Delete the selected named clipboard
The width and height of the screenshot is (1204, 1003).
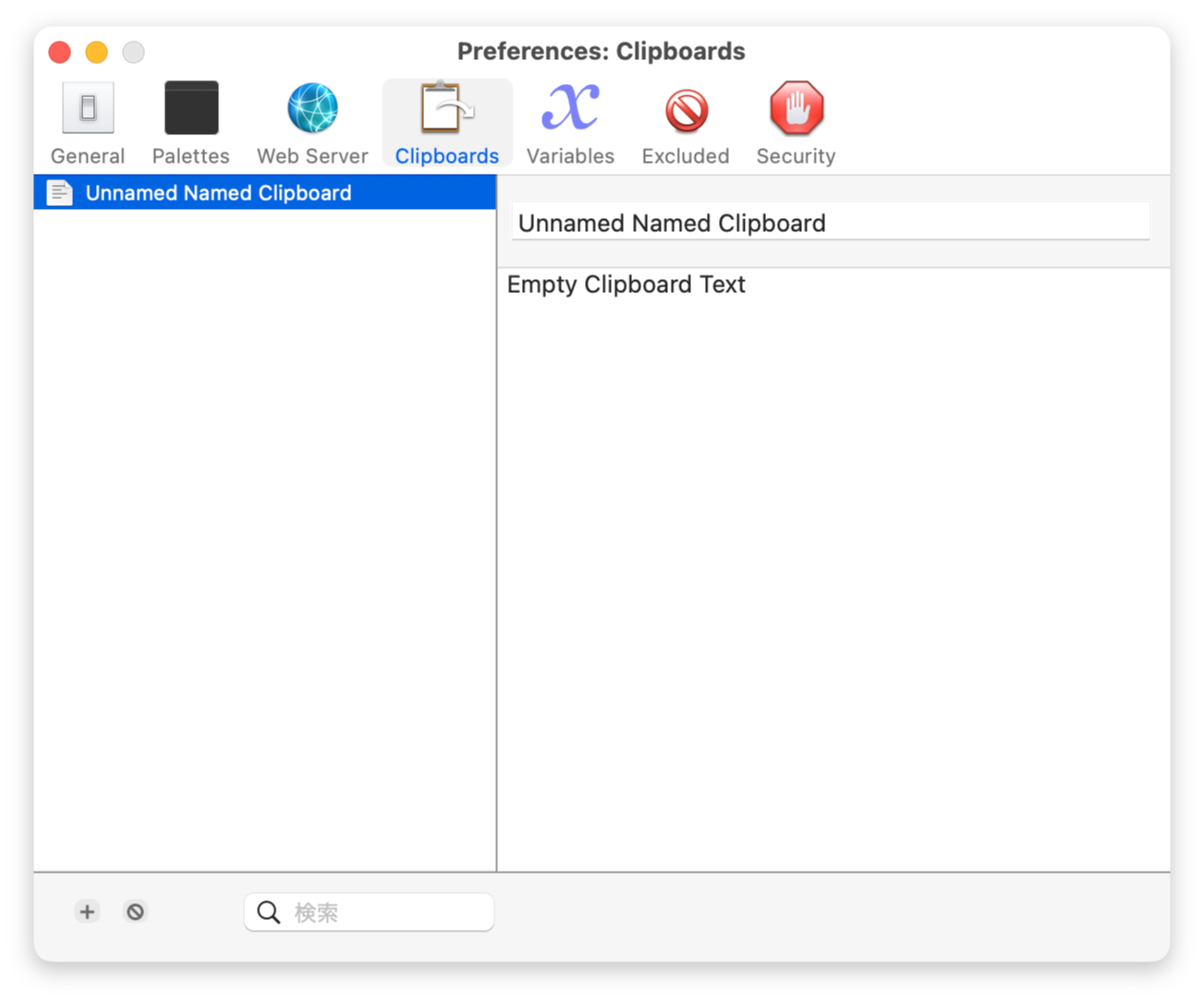click(136, 911)
